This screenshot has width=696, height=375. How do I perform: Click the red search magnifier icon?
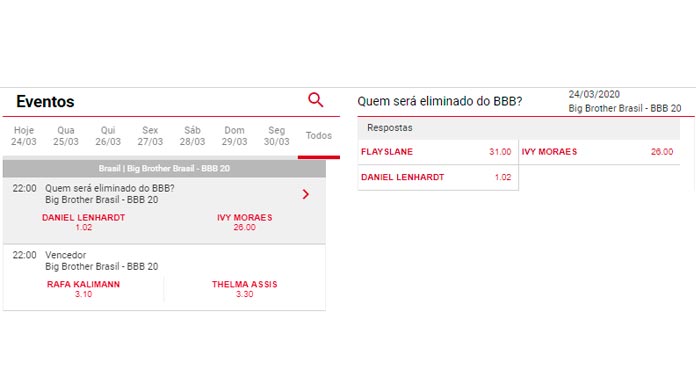click(x=316, y=100)
